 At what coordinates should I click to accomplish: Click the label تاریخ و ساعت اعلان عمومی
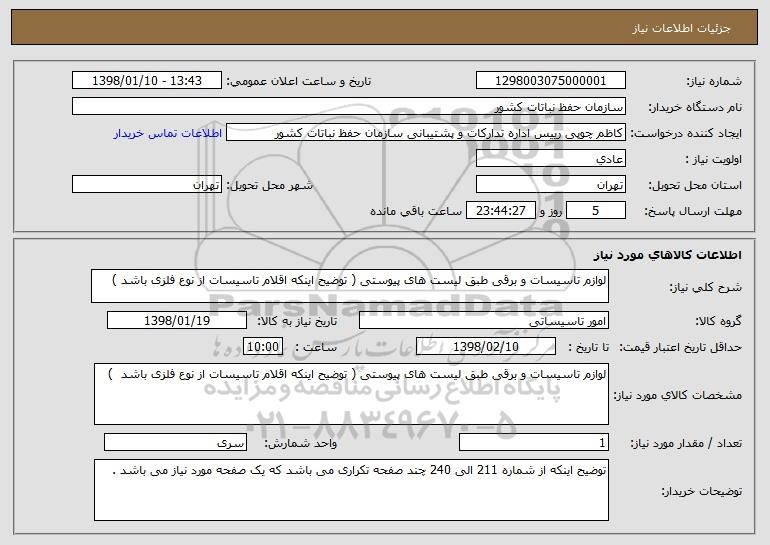[x=299, y=81]
